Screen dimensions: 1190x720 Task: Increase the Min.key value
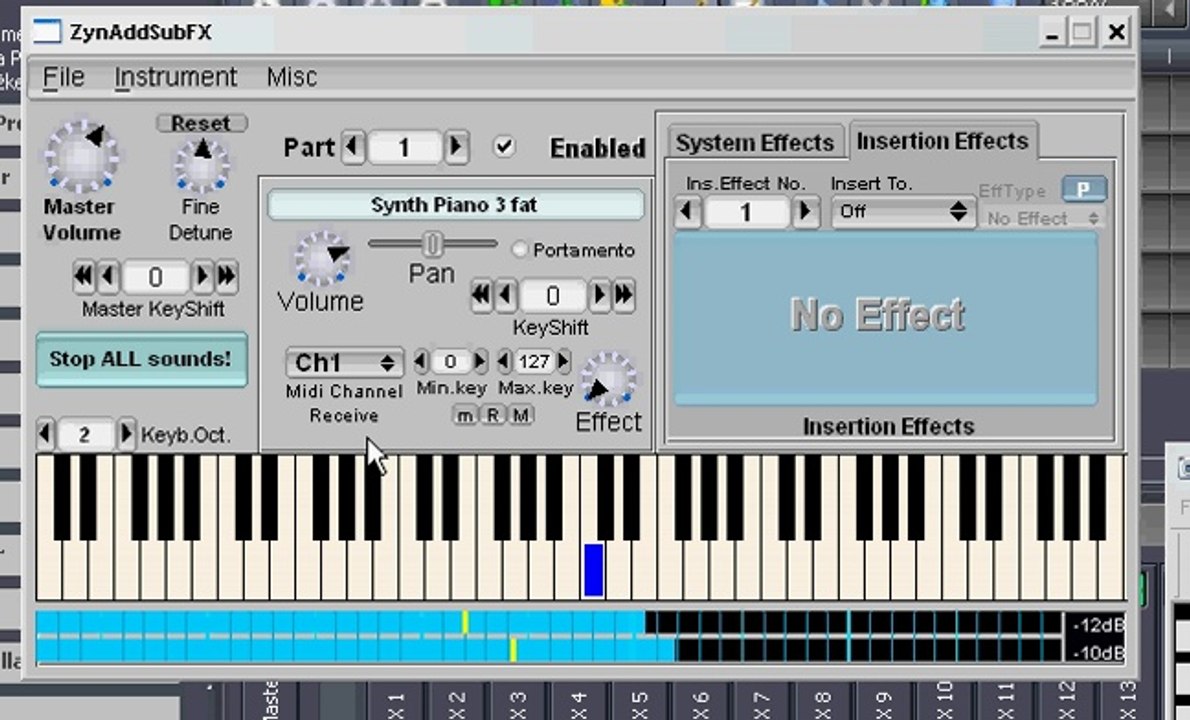tap(480, 362)
